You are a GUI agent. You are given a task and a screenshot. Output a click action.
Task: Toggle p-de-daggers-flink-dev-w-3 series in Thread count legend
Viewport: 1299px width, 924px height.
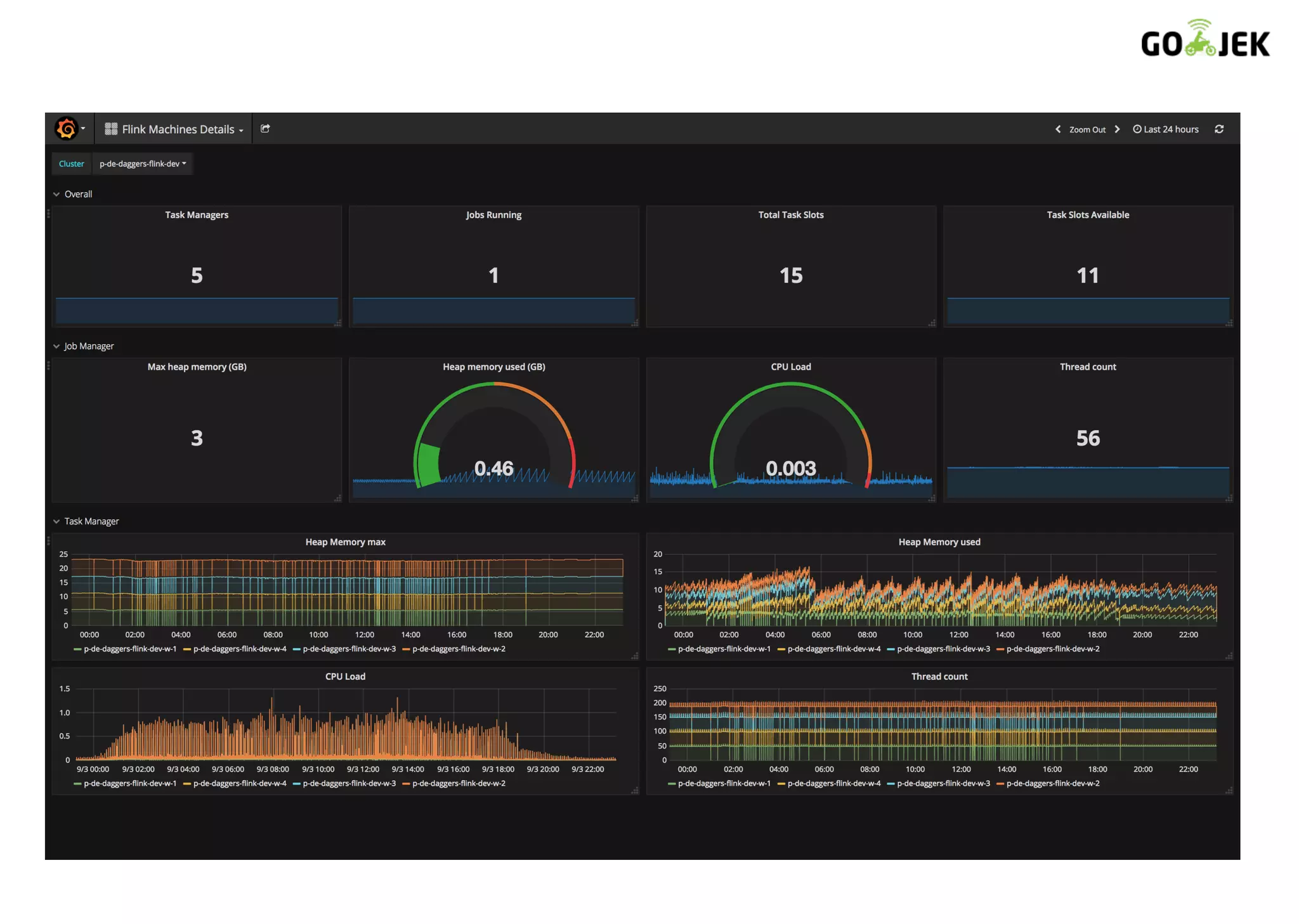943,783
